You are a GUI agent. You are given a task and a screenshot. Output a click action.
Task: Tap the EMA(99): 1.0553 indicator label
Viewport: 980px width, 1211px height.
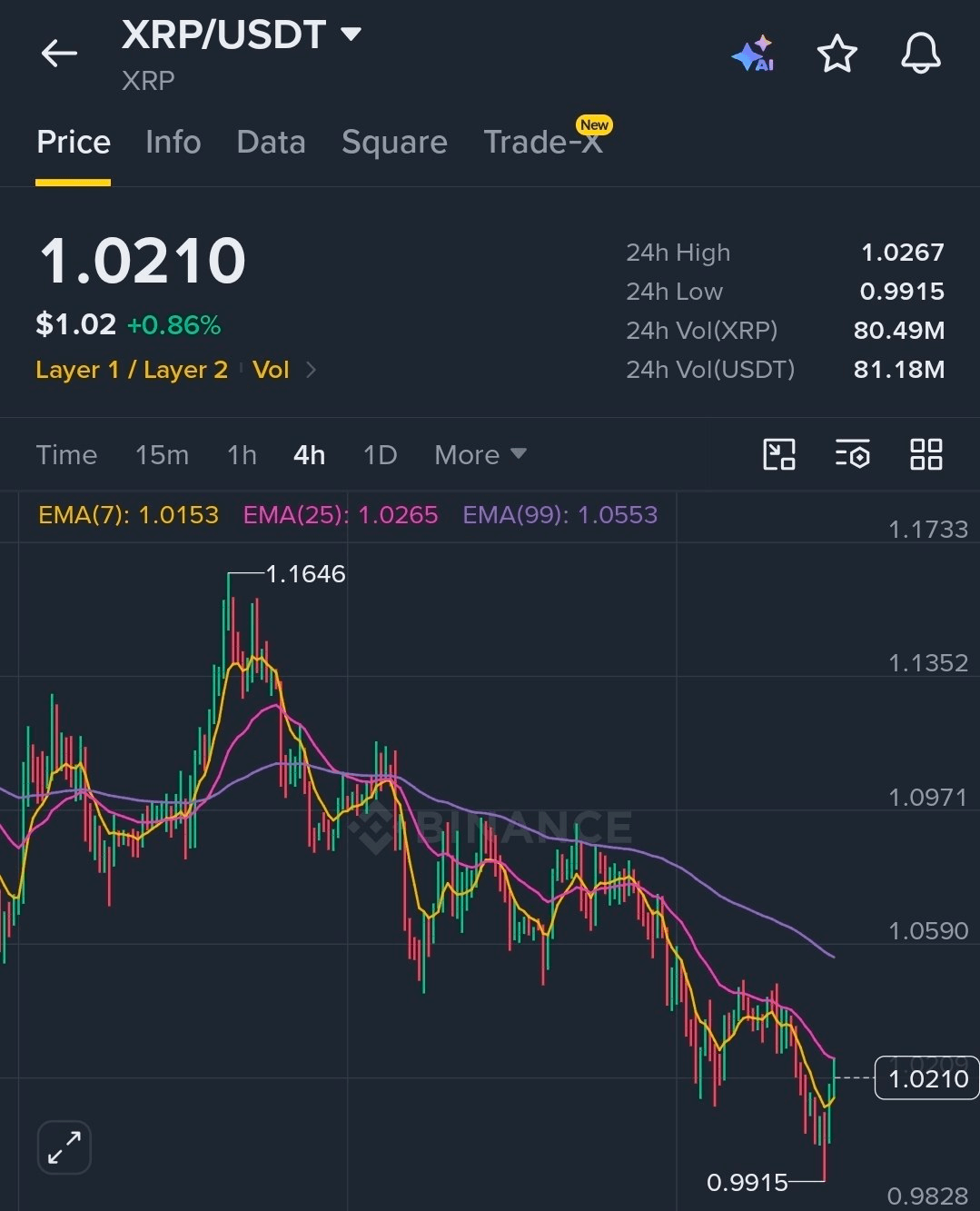tap(559, 515)
